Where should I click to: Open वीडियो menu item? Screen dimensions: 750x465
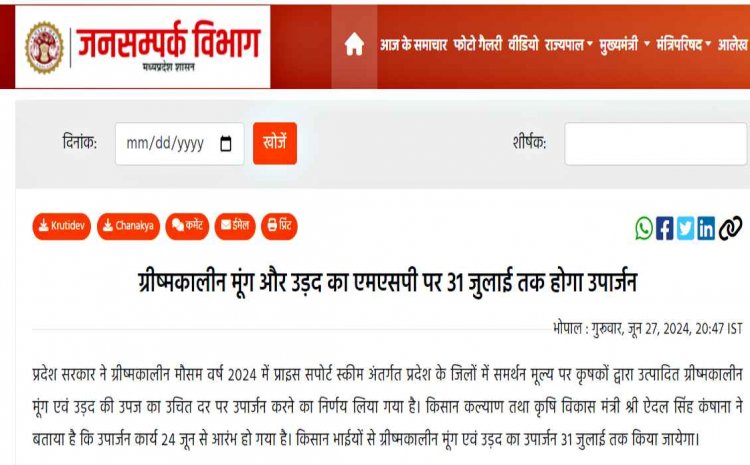click(x=523, y=44)
